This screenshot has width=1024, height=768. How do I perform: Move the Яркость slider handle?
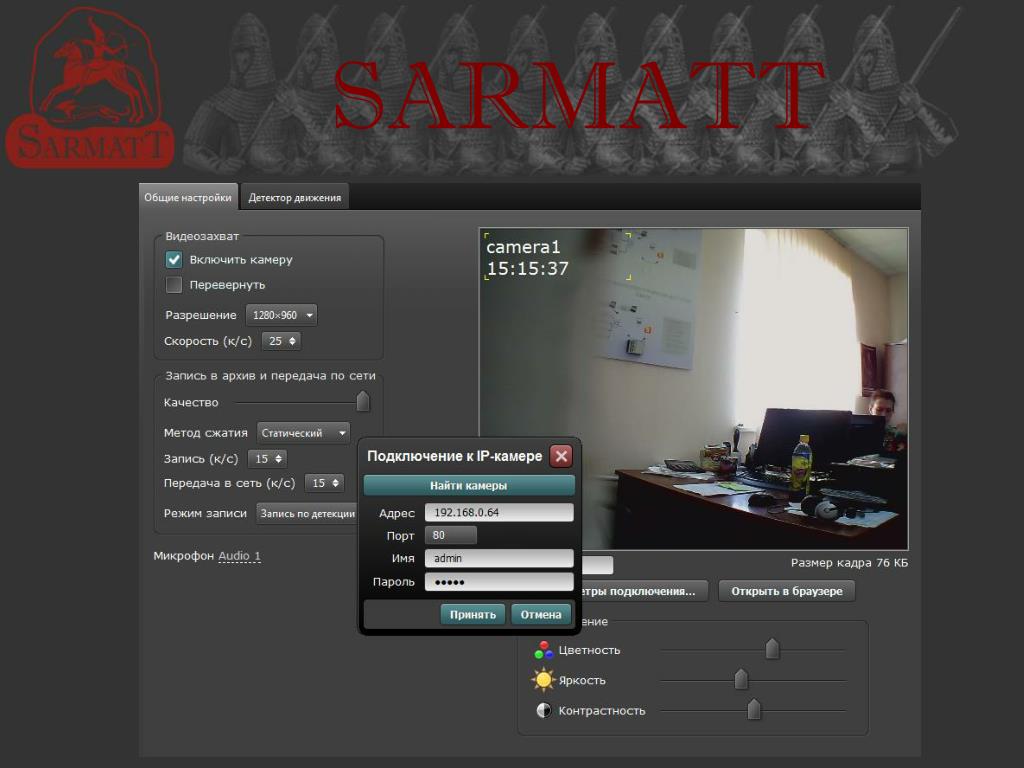tap(741, 679)
